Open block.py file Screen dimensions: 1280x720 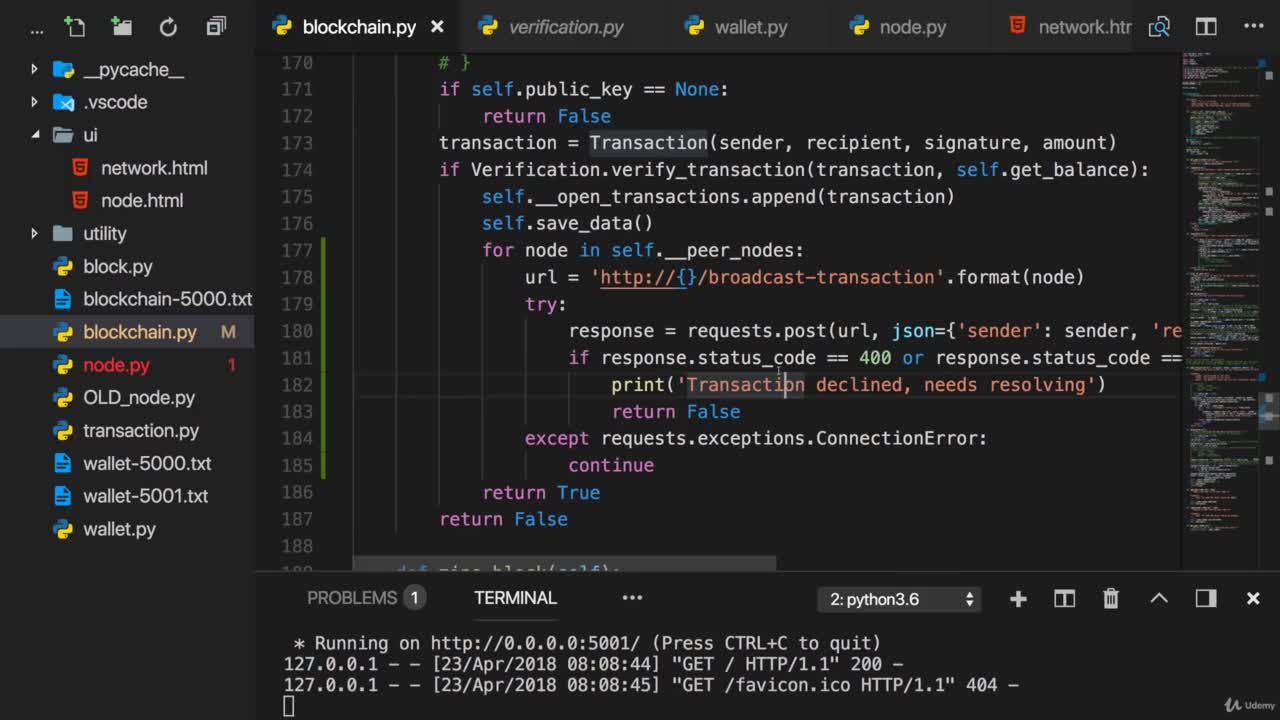[118, 266]
